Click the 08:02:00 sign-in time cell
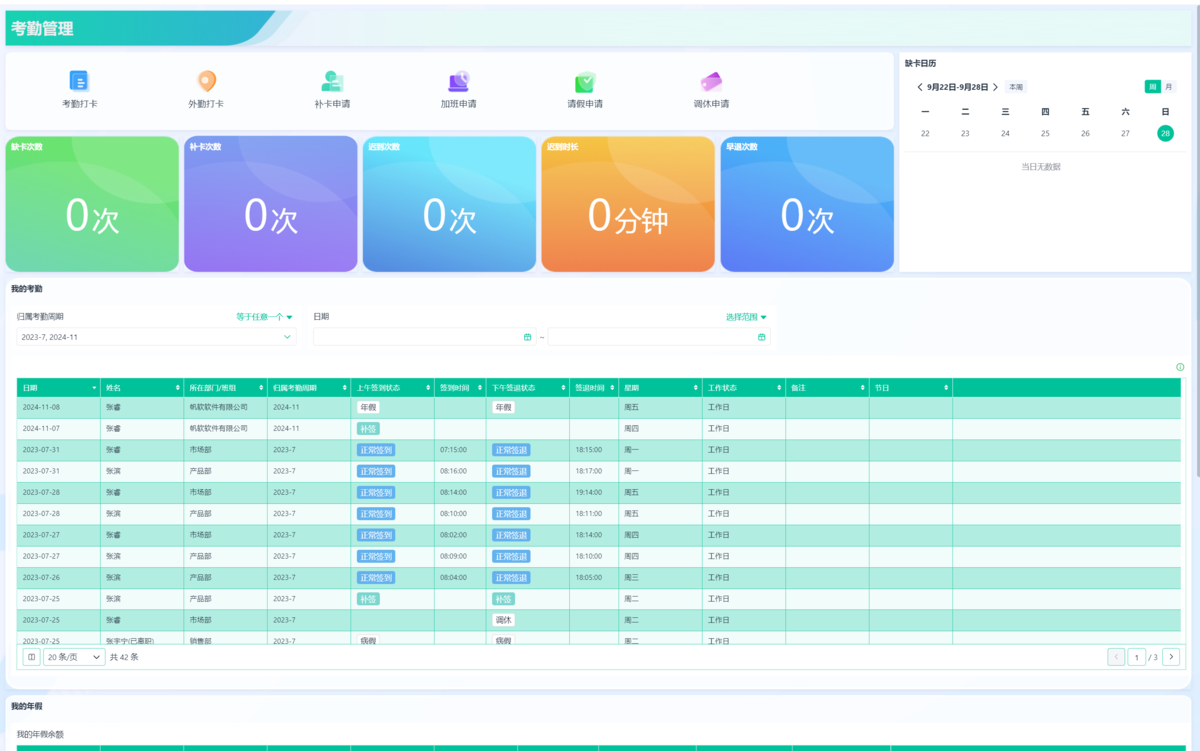This screenshot has width=1200, height=751. (460, 535)
